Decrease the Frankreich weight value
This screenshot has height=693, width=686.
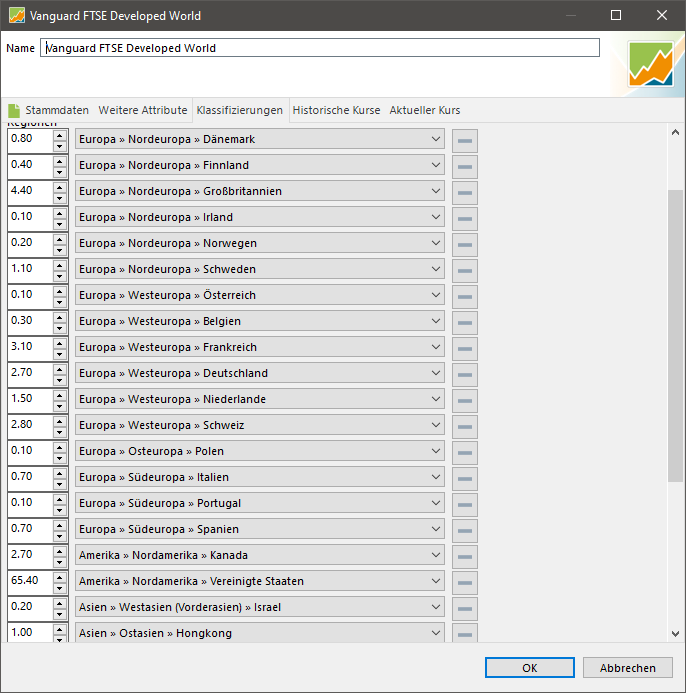[x=60, y=354]
